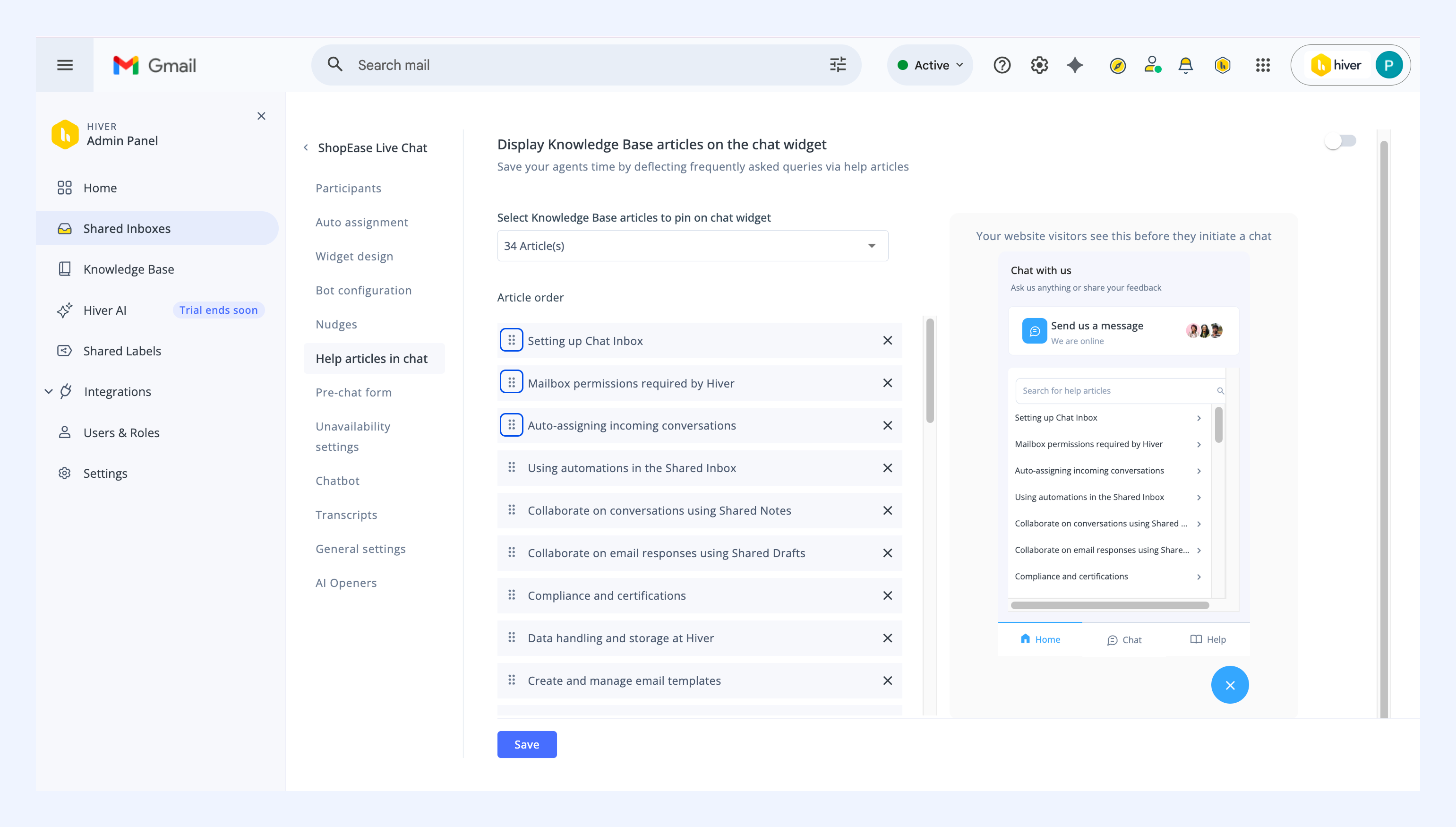Click the user availability status icon
This screenshot has width=1456, height=827.
click(1152, 65)
